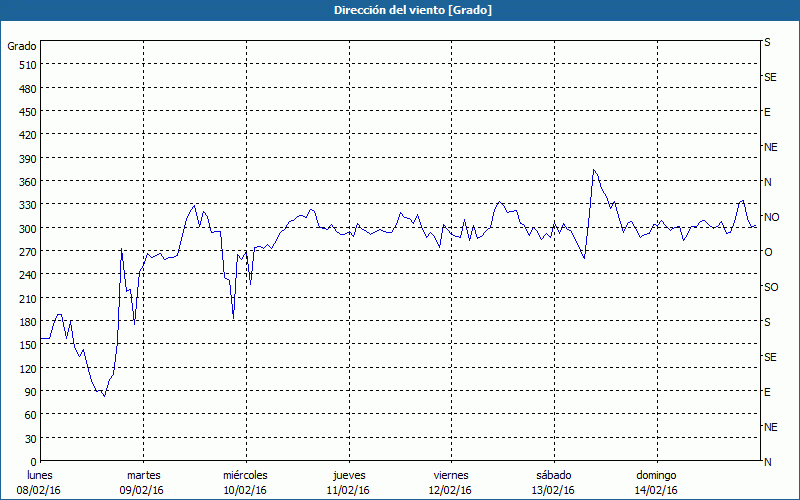This screenshot has width=800, height=500.
Task: Click the chart title 'Dirección del viento [Grado]'
Action: [399, 10]
